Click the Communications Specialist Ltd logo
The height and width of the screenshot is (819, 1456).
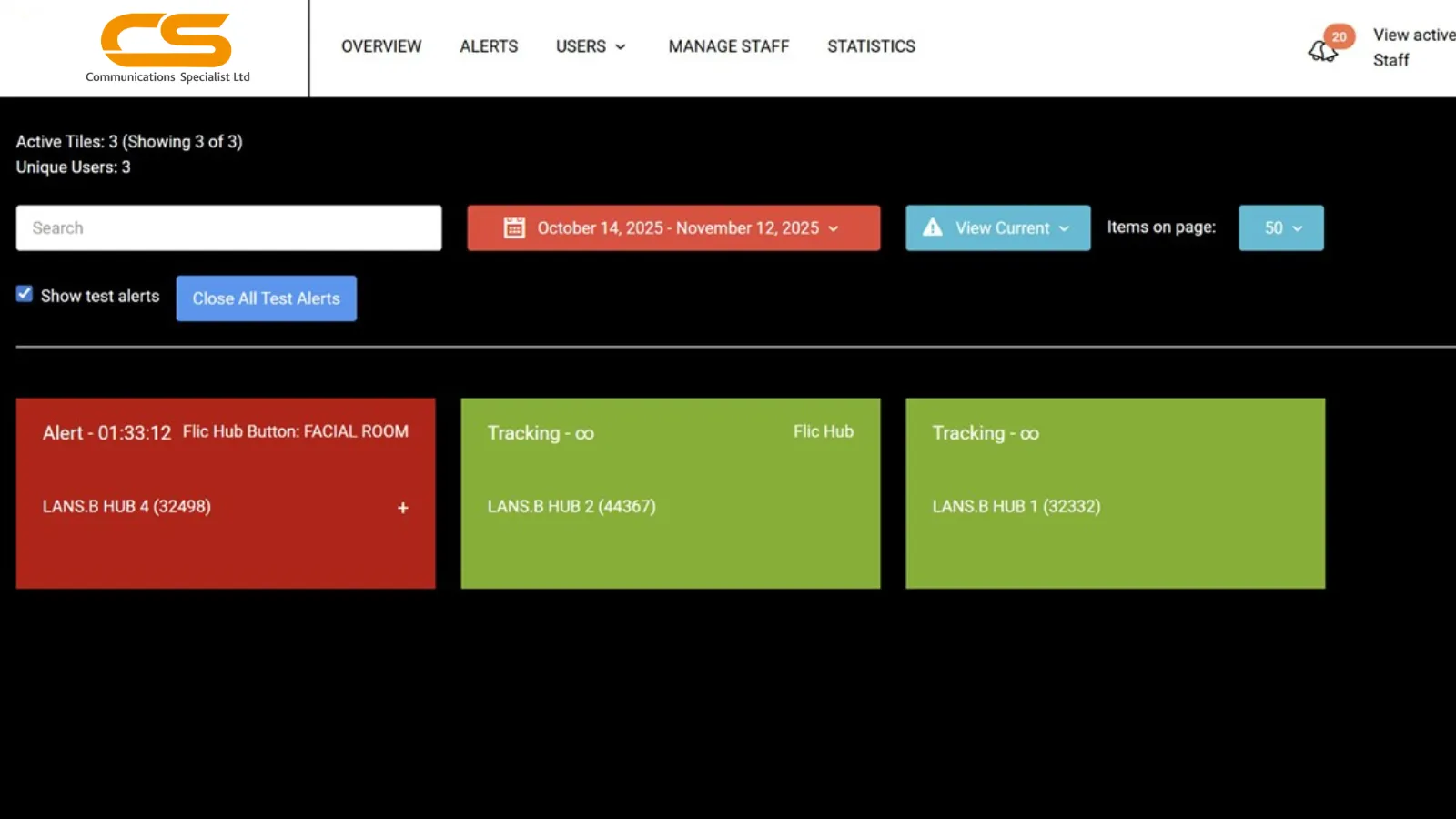[x=167, y=48]
